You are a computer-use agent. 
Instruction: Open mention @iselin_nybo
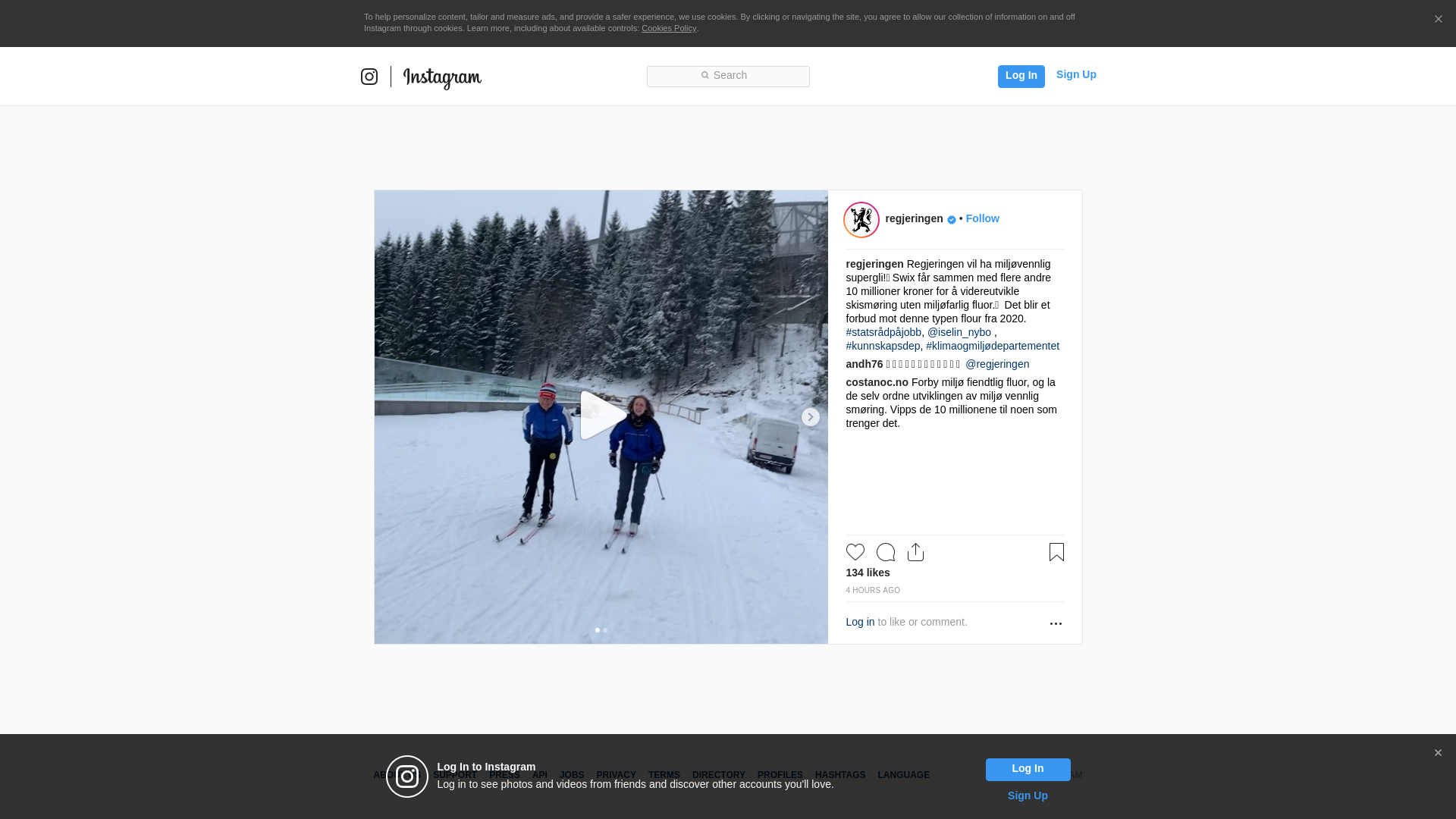[959, 332]
